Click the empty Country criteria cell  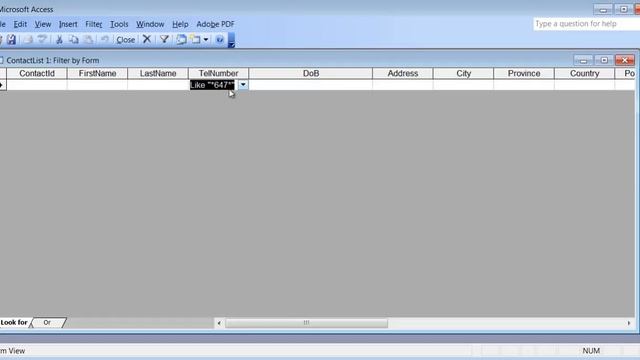[584, 85]
